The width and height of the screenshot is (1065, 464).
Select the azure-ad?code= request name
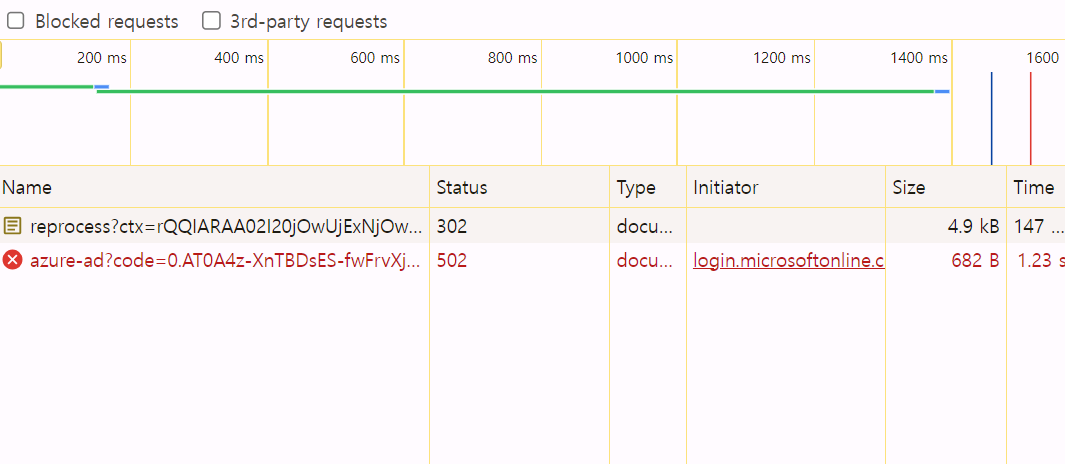[225, 261]
